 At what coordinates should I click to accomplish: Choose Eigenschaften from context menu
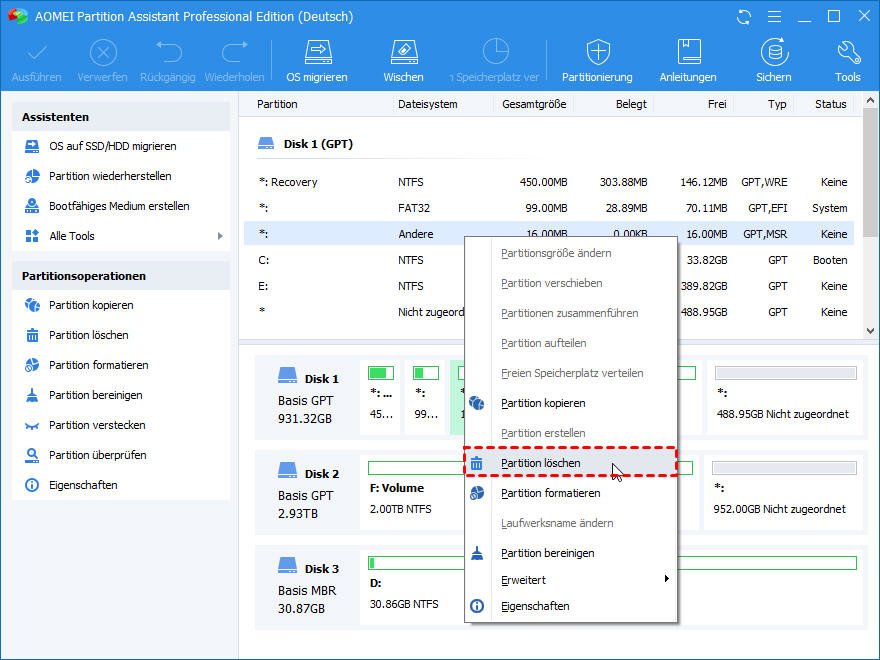coord(570,606)
